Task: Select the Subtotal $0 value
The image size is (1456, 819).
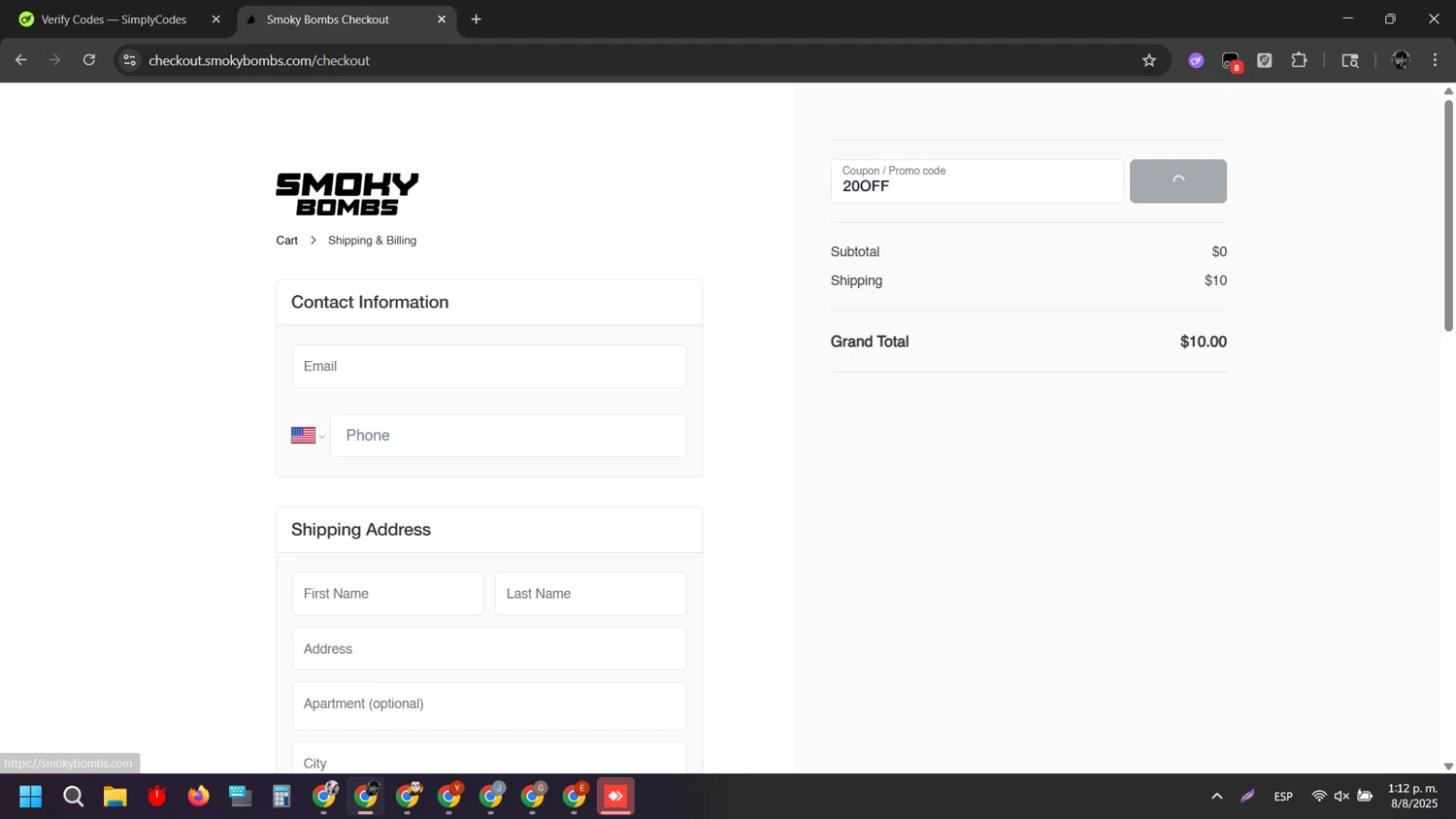Action: (1219, 251)
